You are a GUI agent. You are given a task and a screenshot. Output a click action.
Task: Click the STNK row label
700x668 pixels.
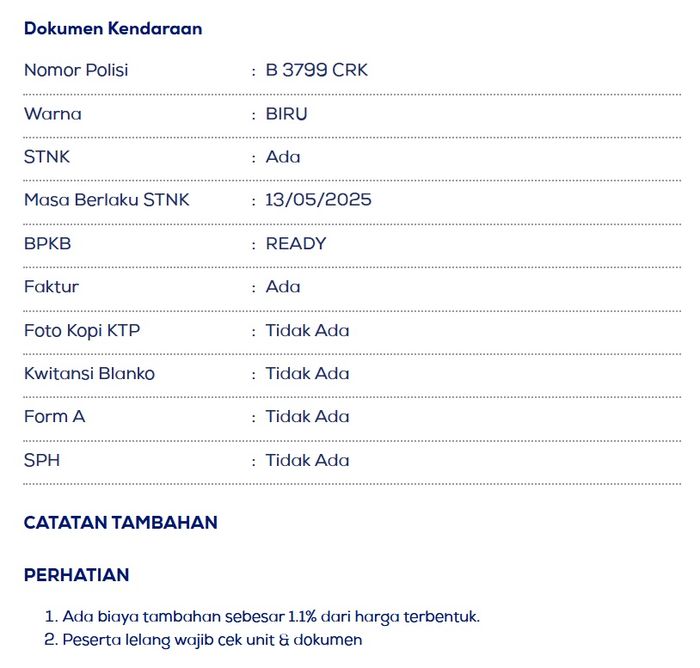[47, 156]
